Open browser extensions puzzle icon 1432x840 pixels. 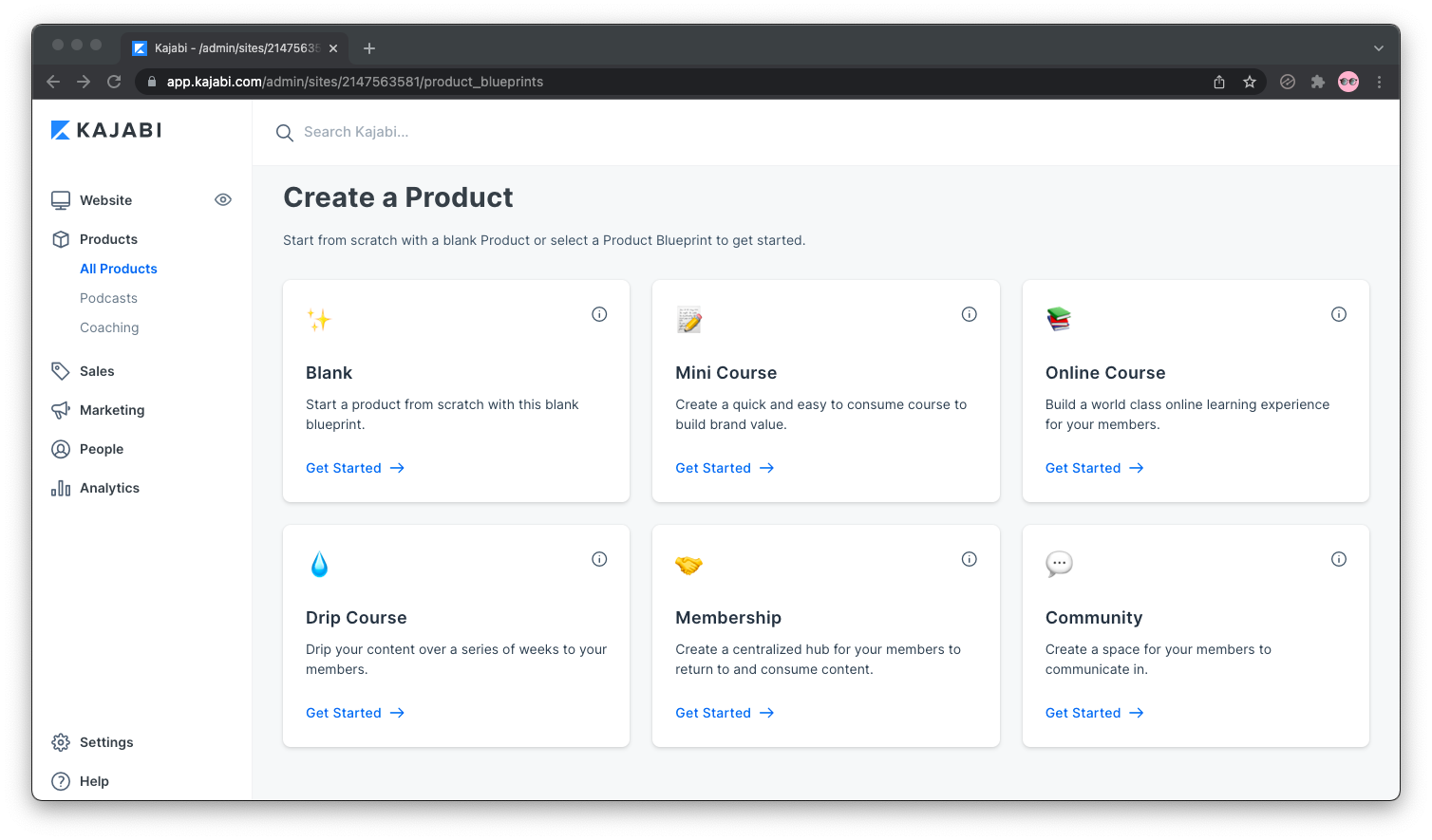point(1318,82)
